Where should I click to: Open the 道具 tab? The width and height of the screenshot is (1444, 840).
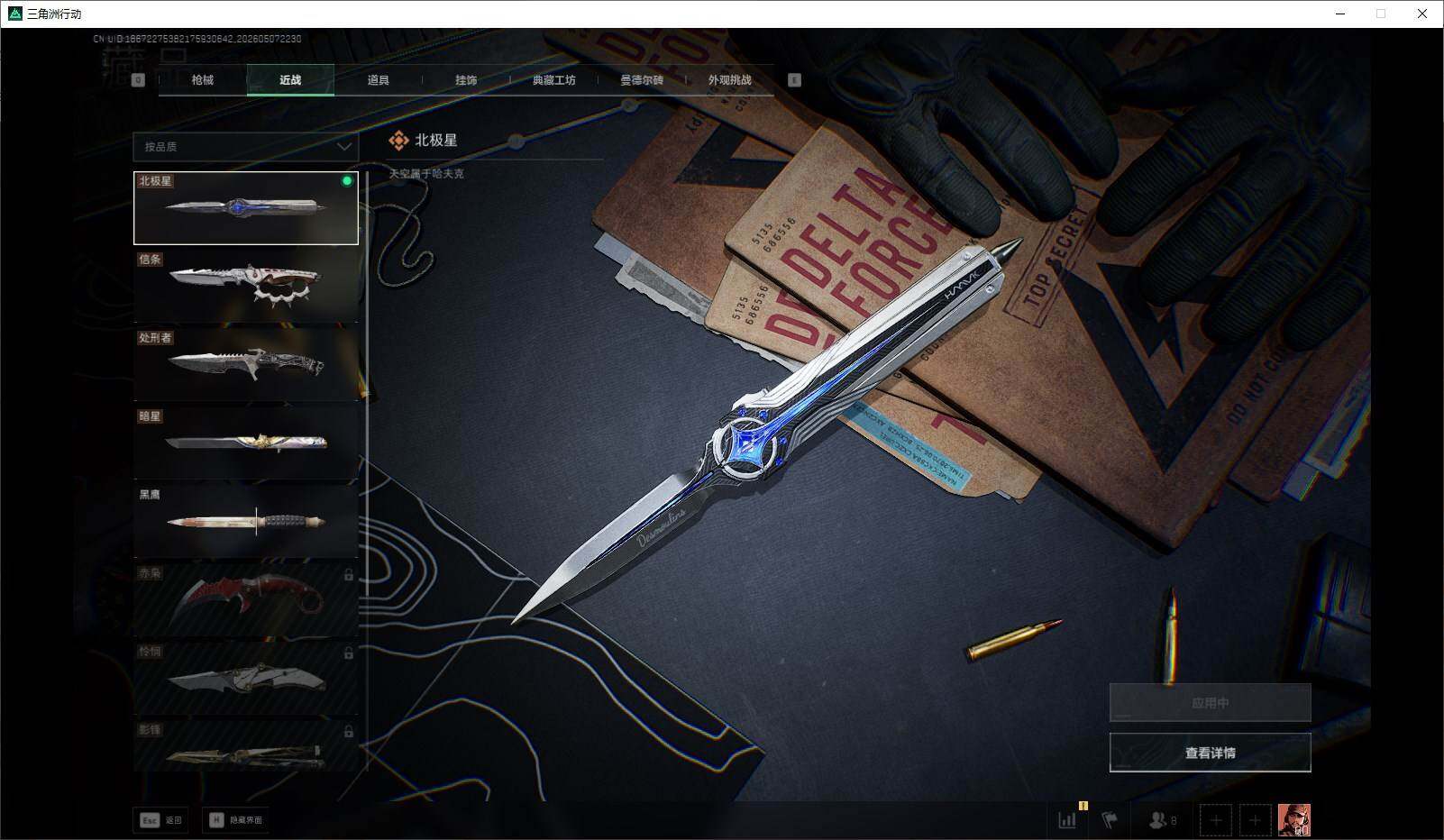[x=379, y=80]
